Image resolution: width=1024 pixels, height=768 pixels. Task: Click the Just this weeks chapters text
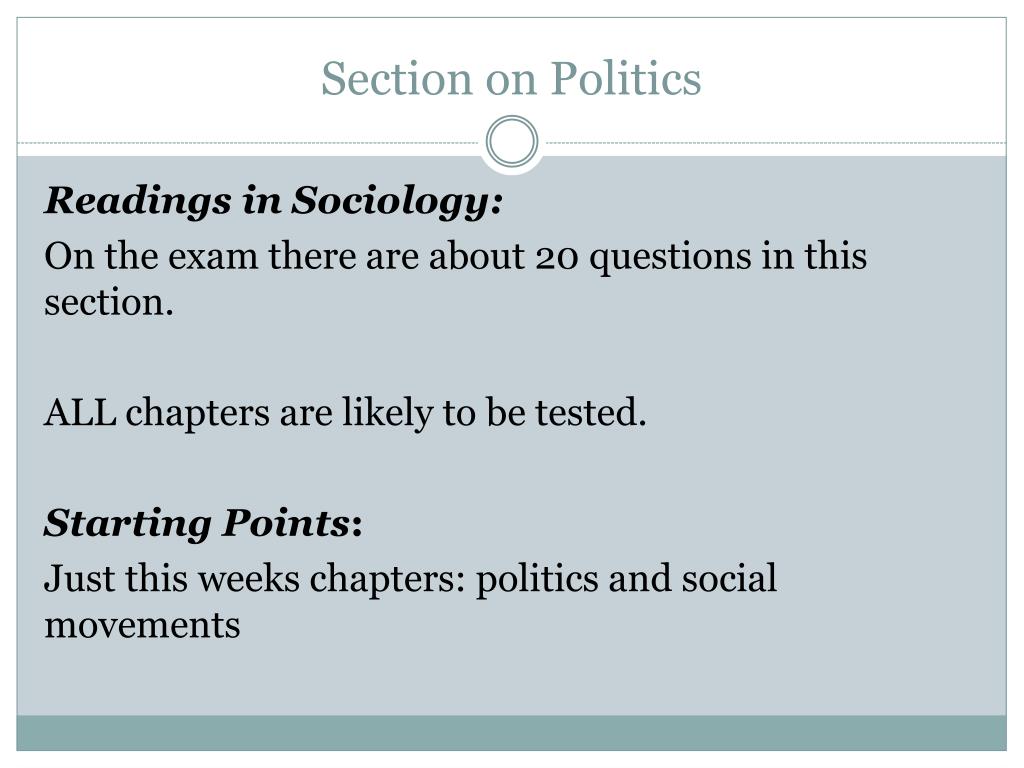410,601
